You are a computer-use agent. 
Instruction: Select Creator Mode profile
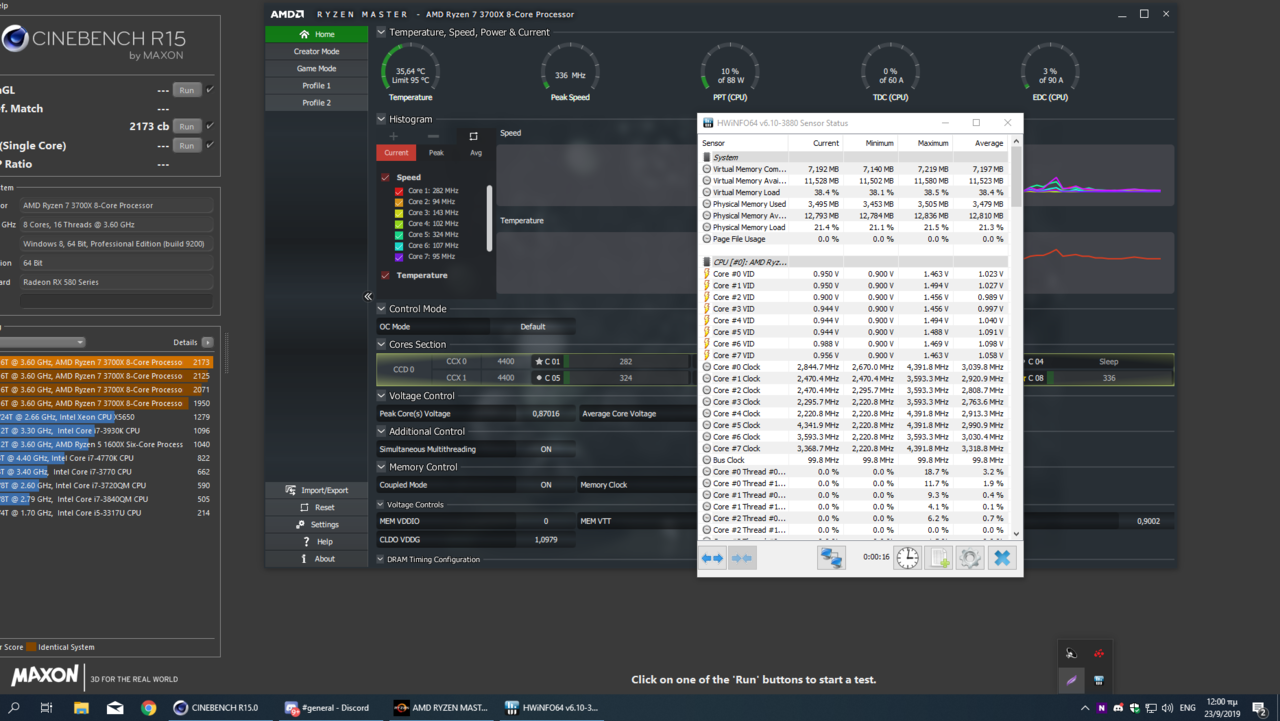point(316,51)
